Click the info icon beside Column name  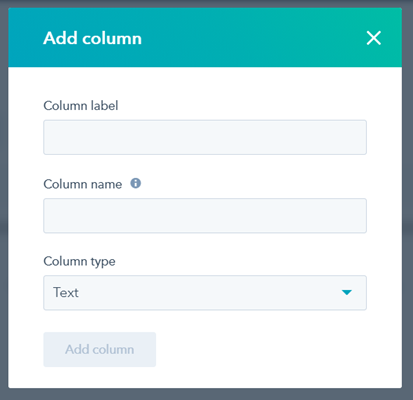[x=136, y=183]
